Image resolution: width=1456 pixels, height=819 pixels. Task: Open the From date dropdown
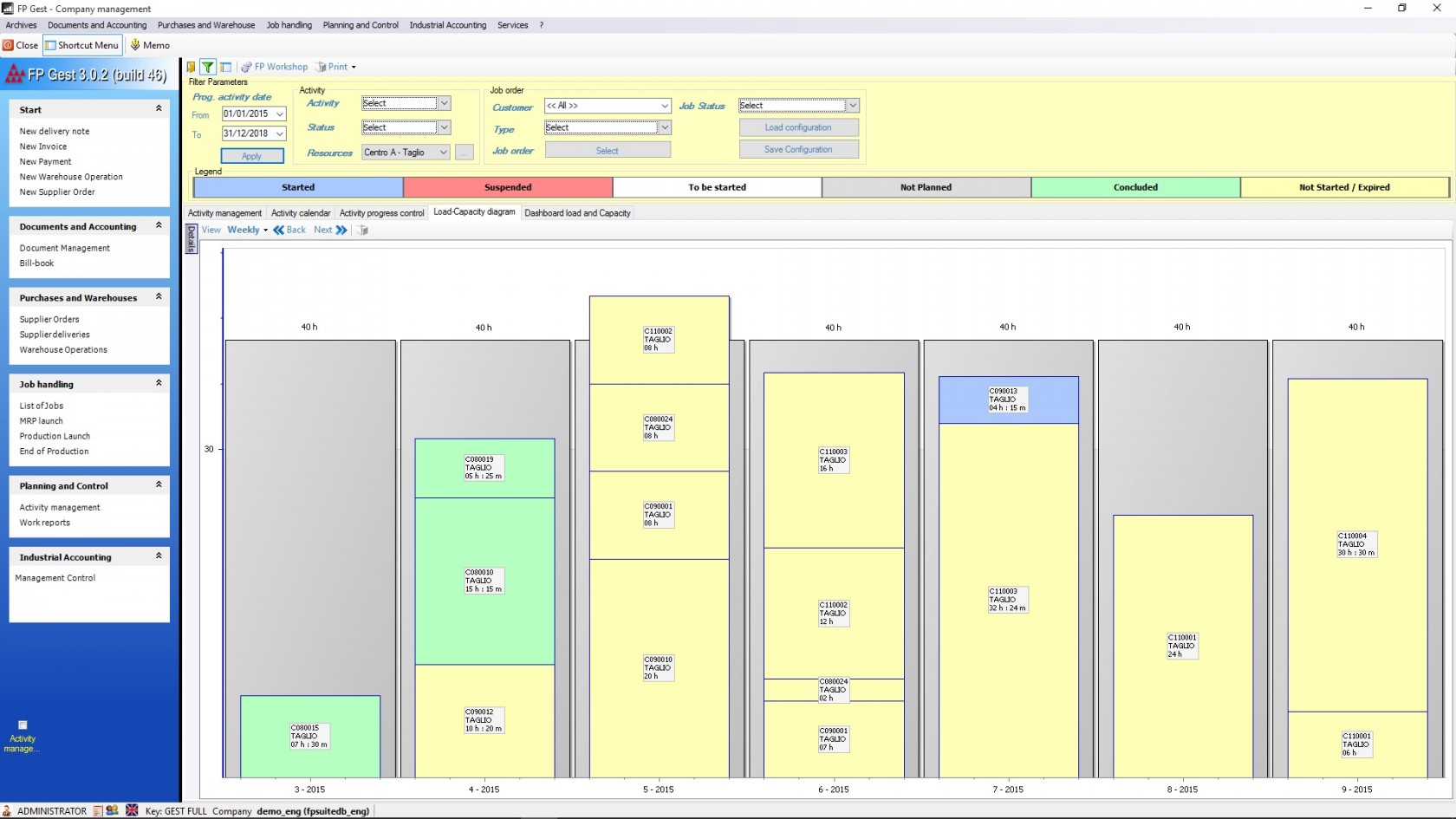[280, 114]
